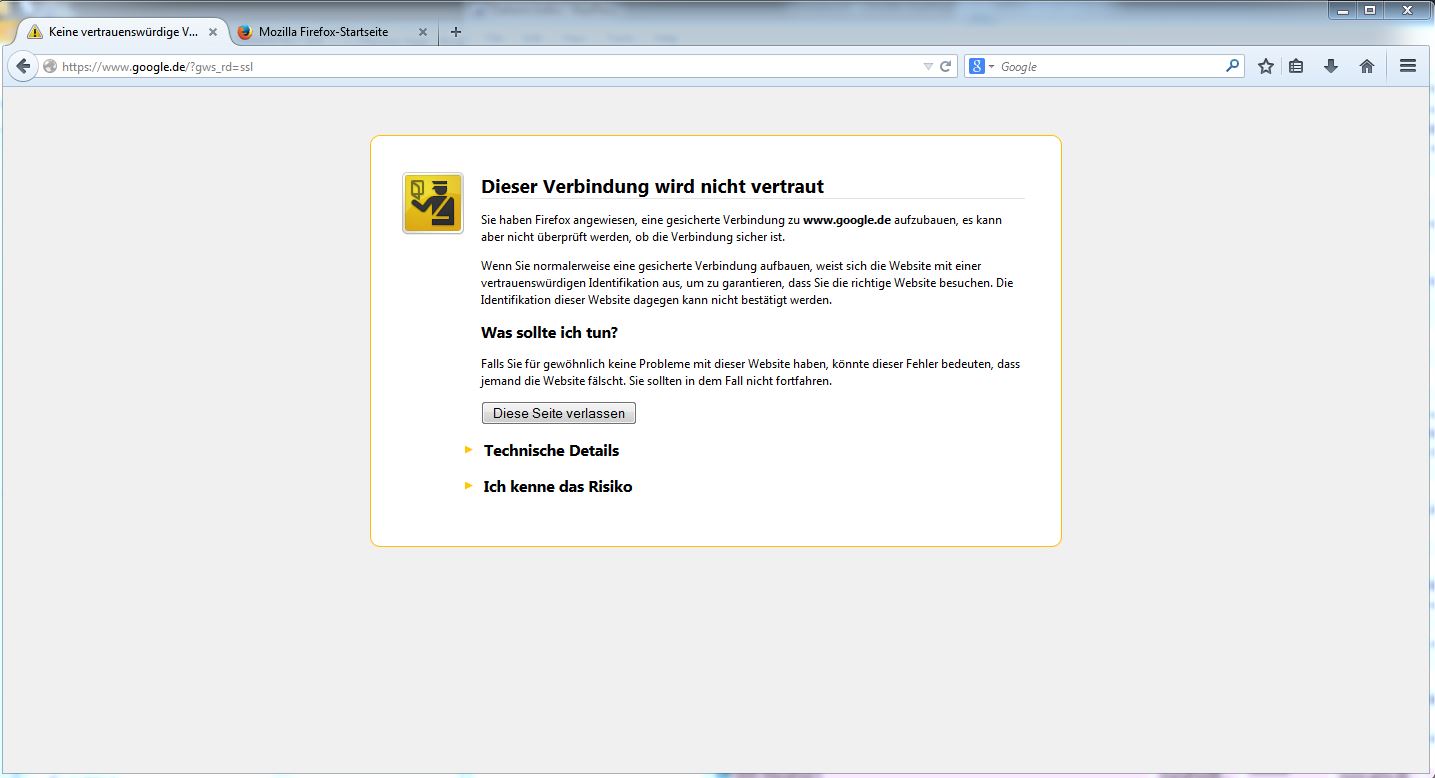Go to the Home page icon
Screen dimensions: 1435x778
click(1367, 67)
